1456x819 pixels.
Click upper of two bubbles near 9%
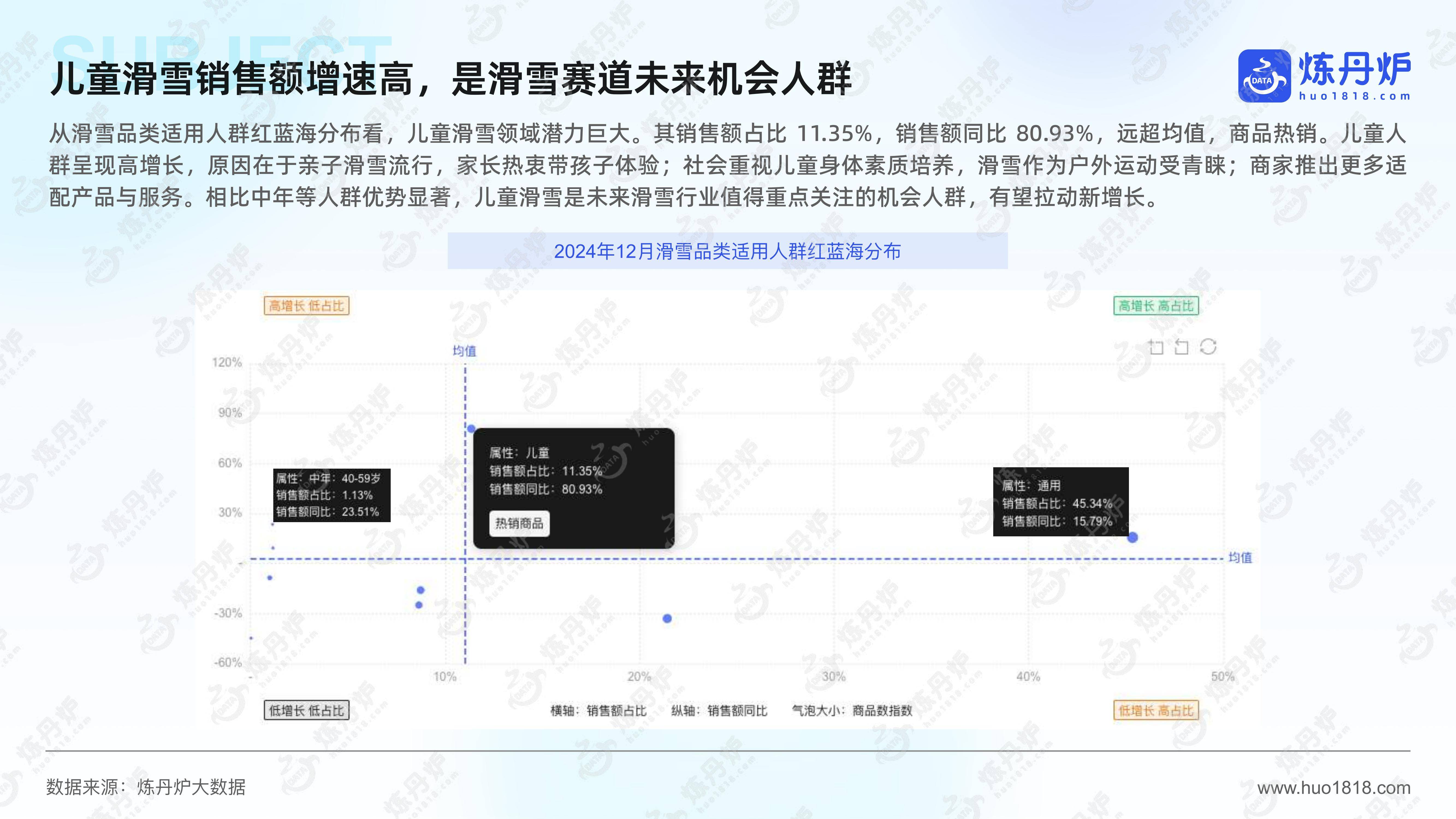point(420,590)
